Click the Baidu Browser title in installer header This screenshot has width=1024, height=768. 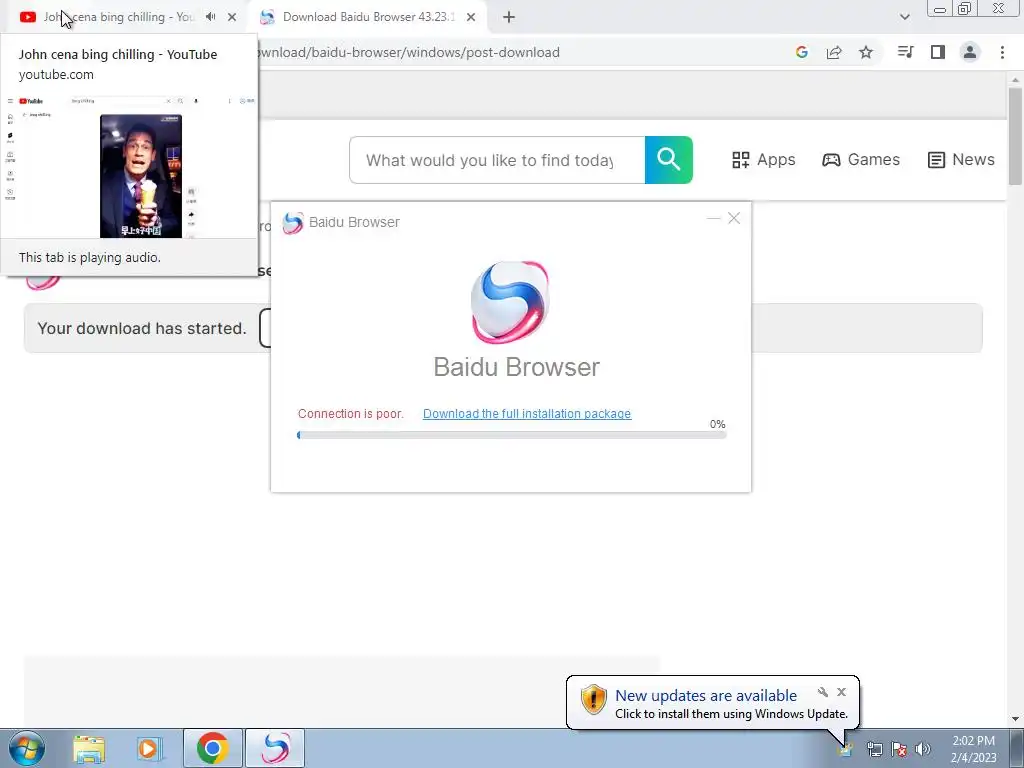pos(355,222)
